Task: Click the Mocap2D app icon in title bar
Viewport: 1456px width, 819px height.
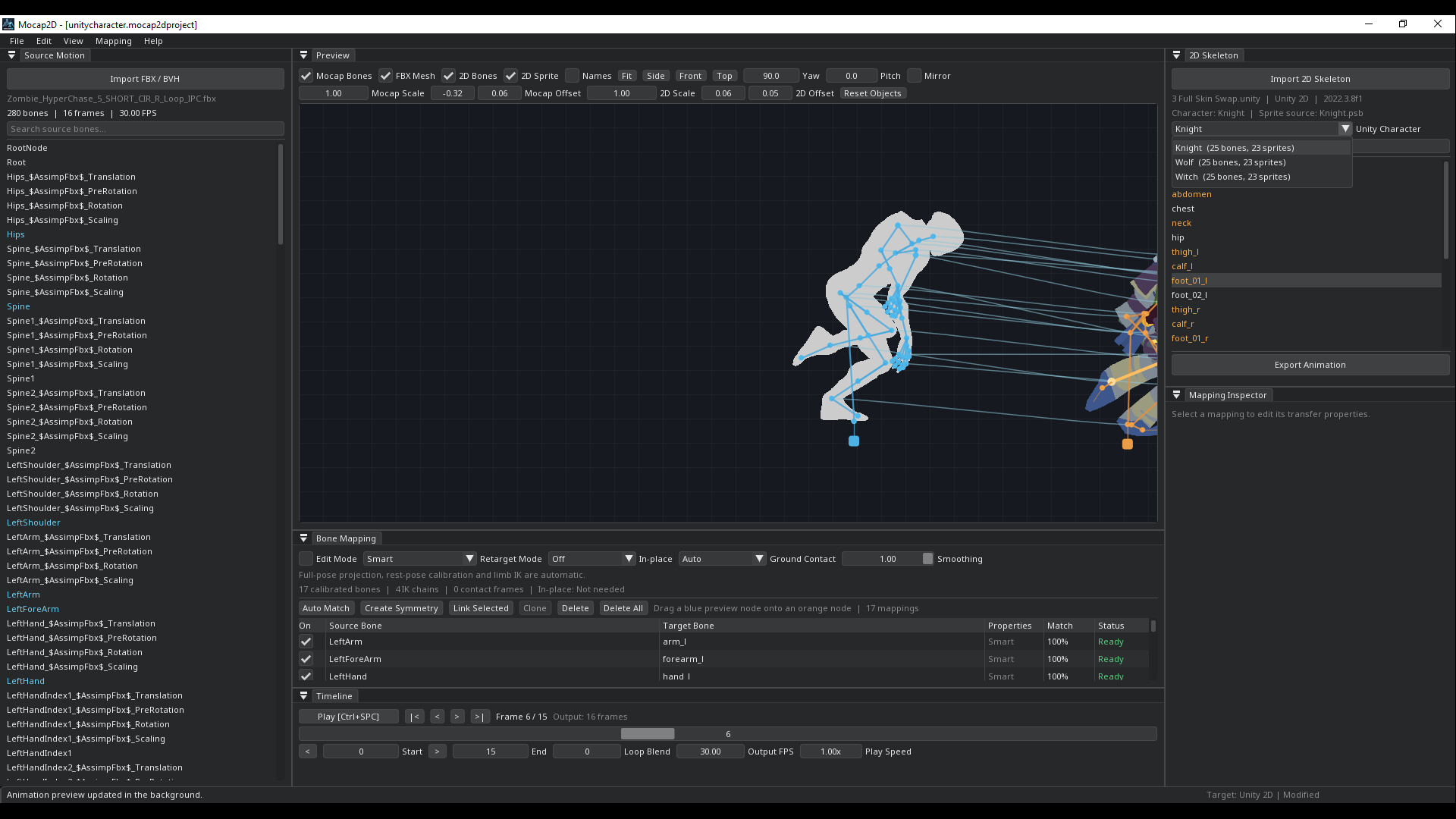Action: click(x=8, y=24)
